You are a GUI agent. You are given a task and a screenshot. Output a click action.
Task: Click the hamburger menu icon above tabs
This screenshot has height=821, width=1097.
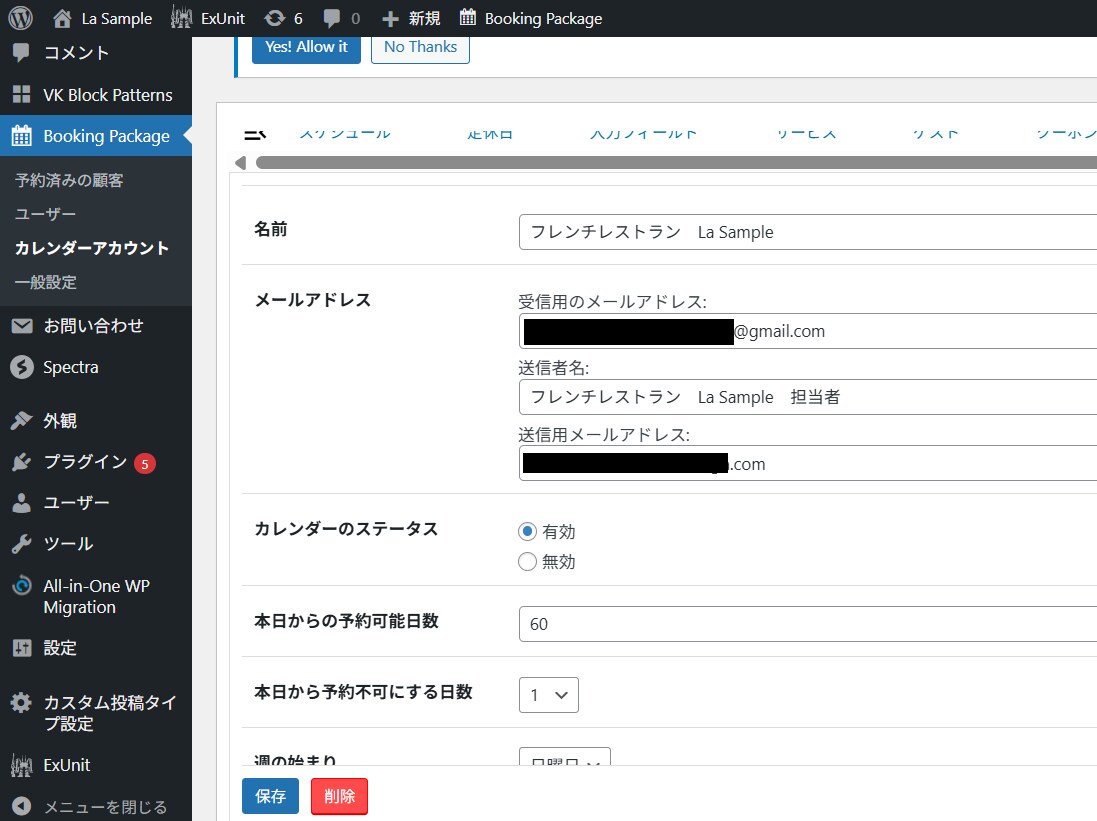pyautogui.click(x=255, y=134)
